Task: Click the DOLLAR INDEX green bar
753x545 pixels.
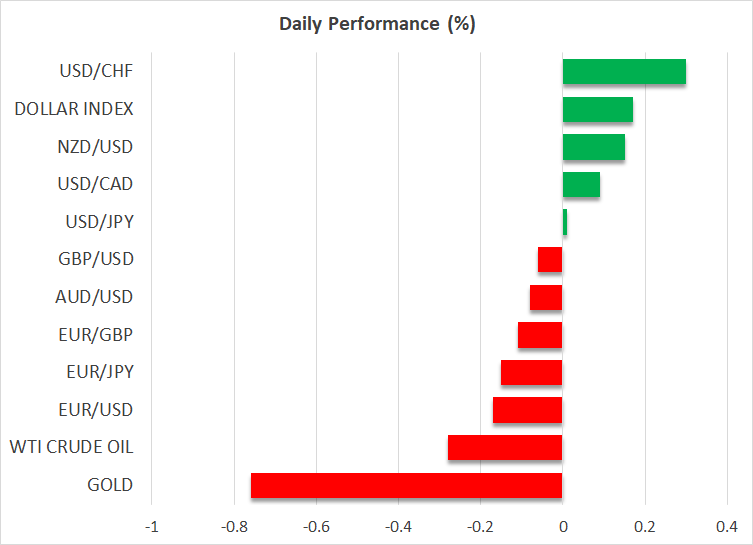Action: tap(597, 109)
